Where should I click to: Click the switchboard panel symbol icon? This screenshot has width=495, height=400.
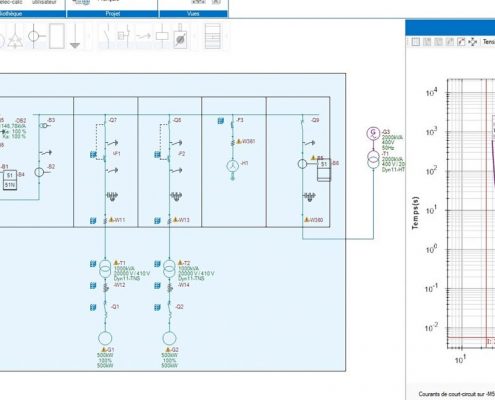tap(213, 36)
